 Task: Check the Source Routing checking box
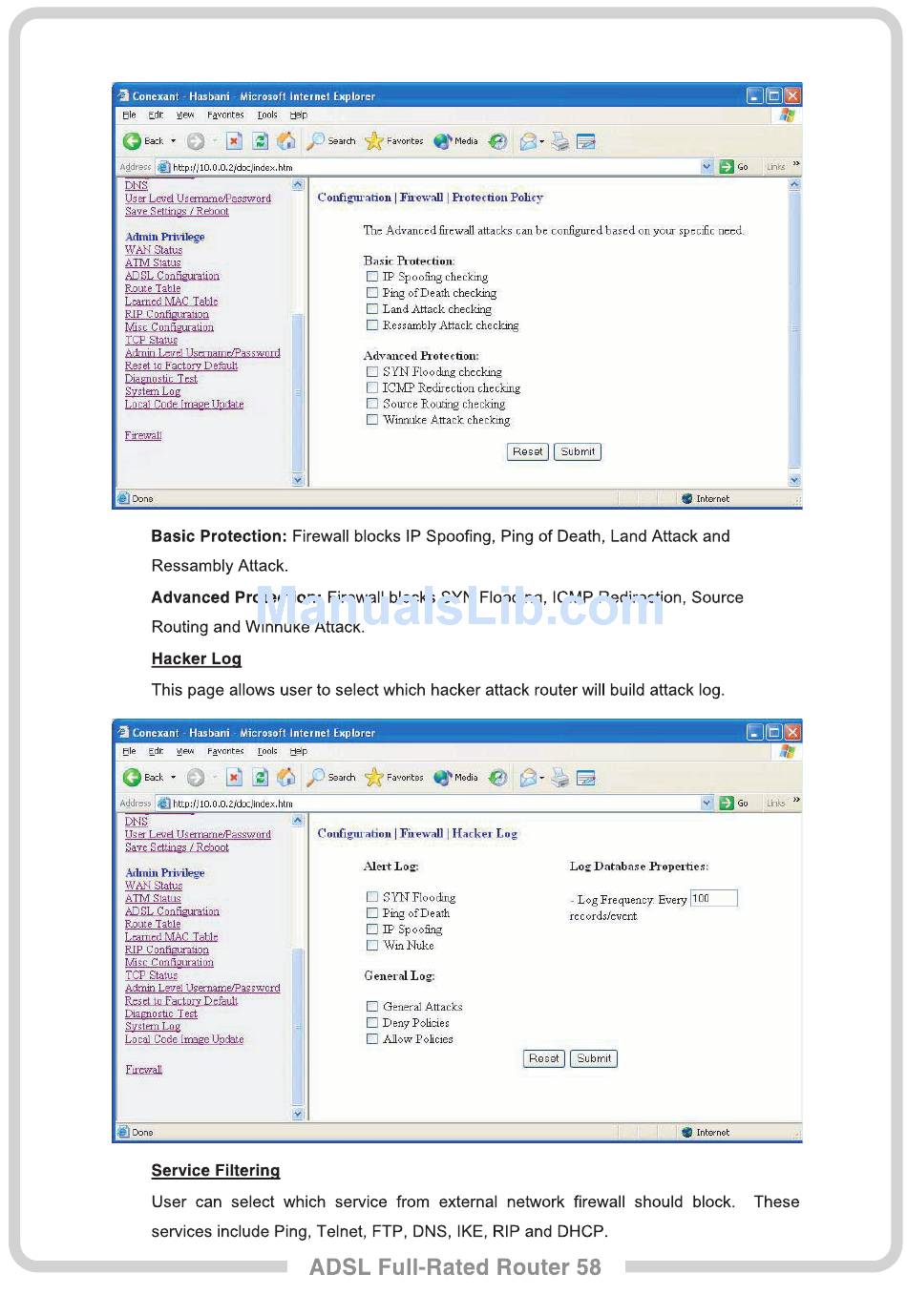(x=372, y=404)
